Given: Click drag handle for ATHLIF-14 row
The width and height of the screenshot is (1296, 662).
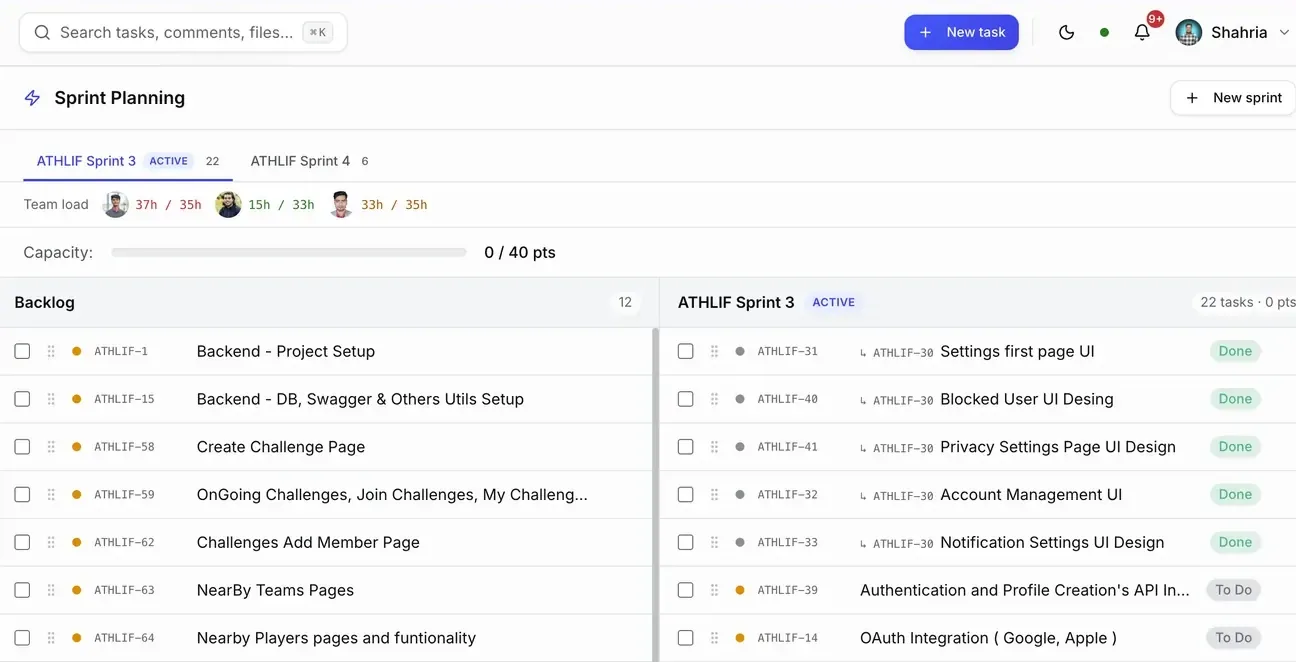Looking at the screenshot, I should [x=714, y=638].
